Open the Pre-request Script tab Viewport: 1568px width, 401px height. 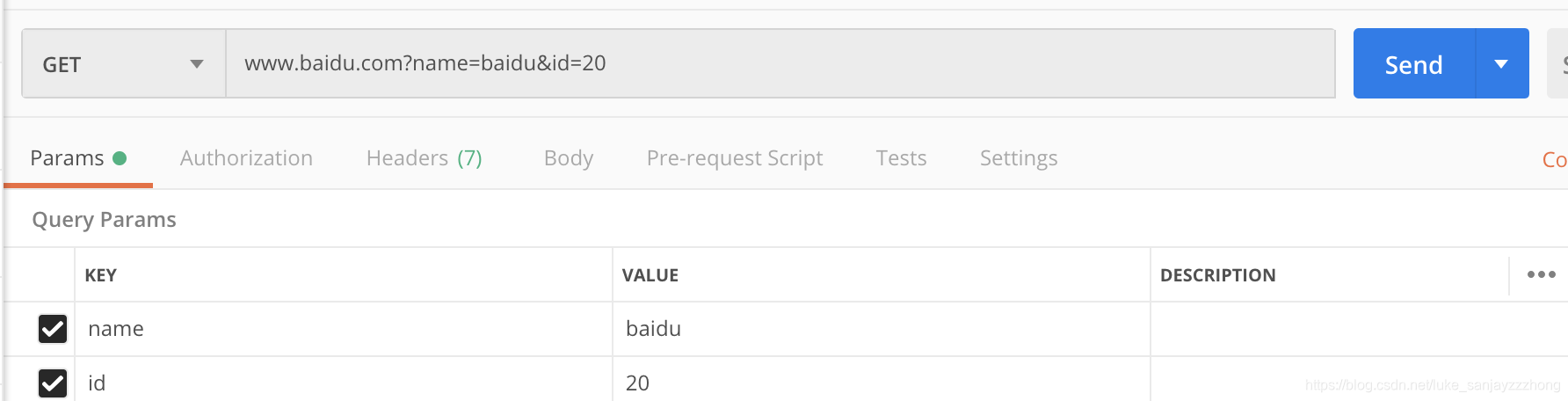point(735,158)
